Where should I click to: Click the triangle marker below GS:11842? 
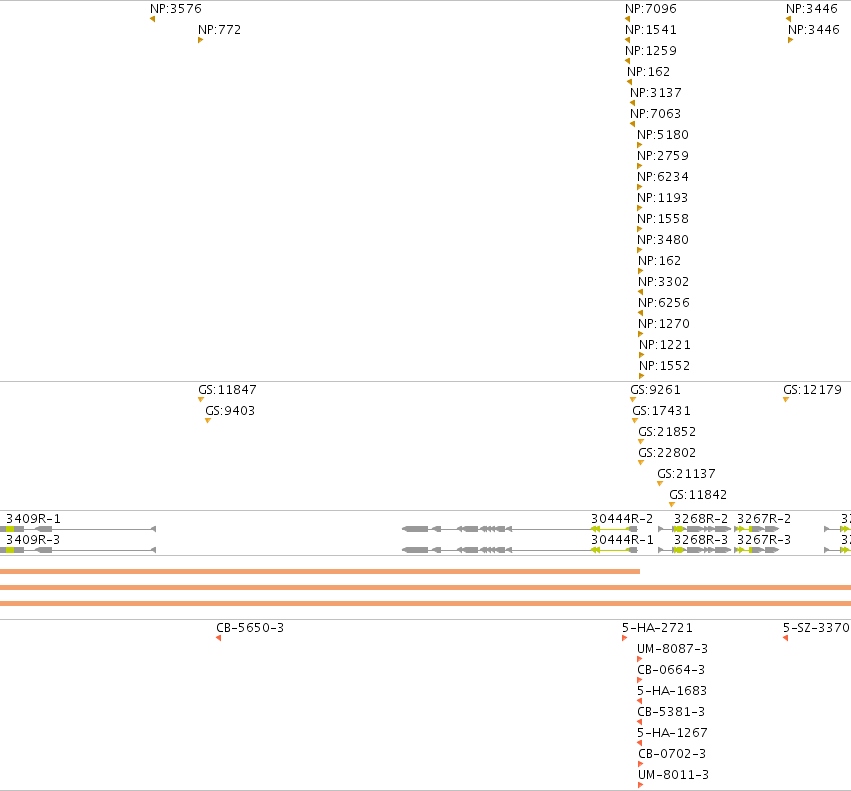pos(672,505)
